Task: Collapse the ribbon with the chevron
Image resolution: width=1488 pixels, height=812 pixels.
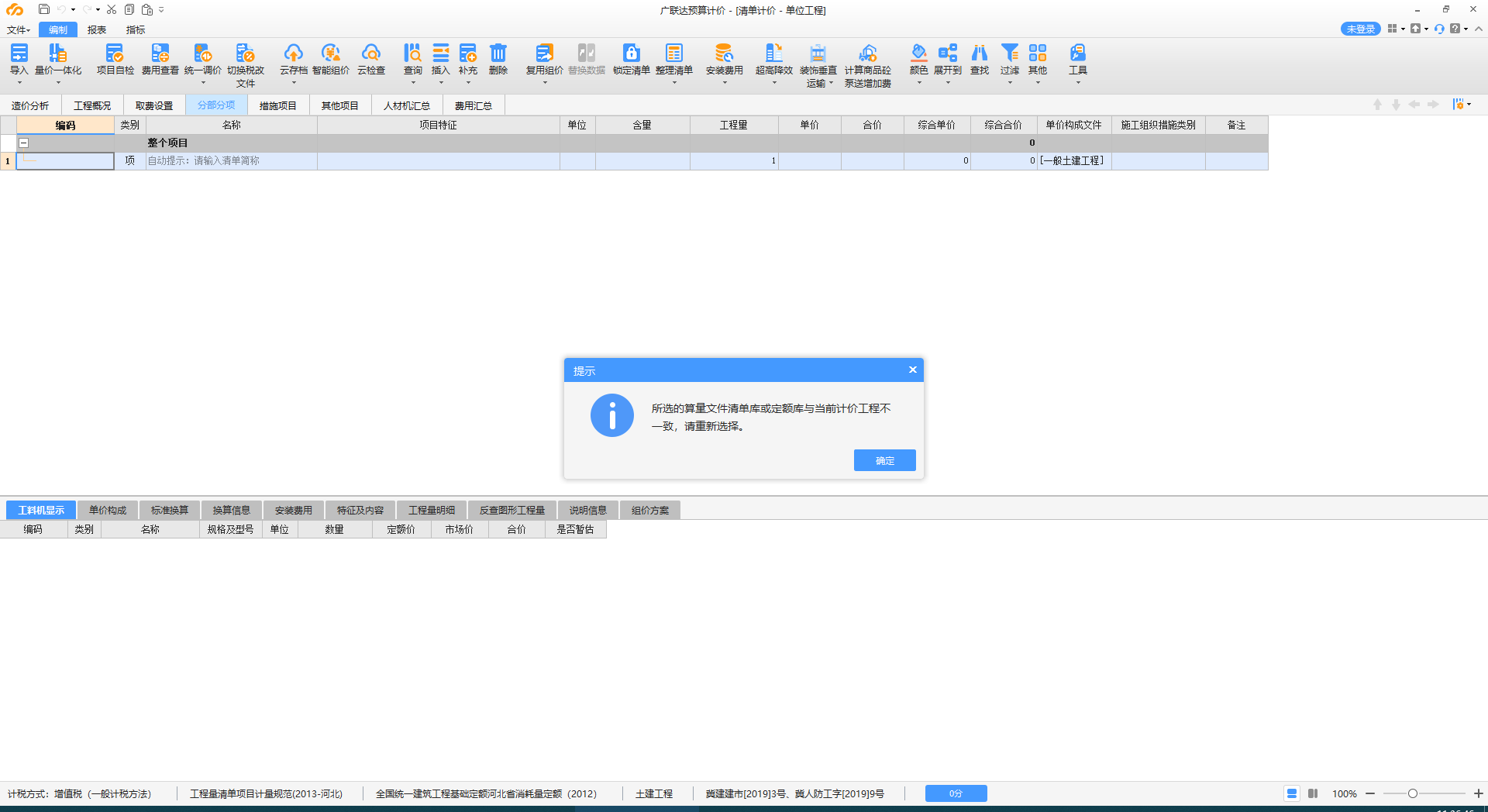Action: 1479,29
